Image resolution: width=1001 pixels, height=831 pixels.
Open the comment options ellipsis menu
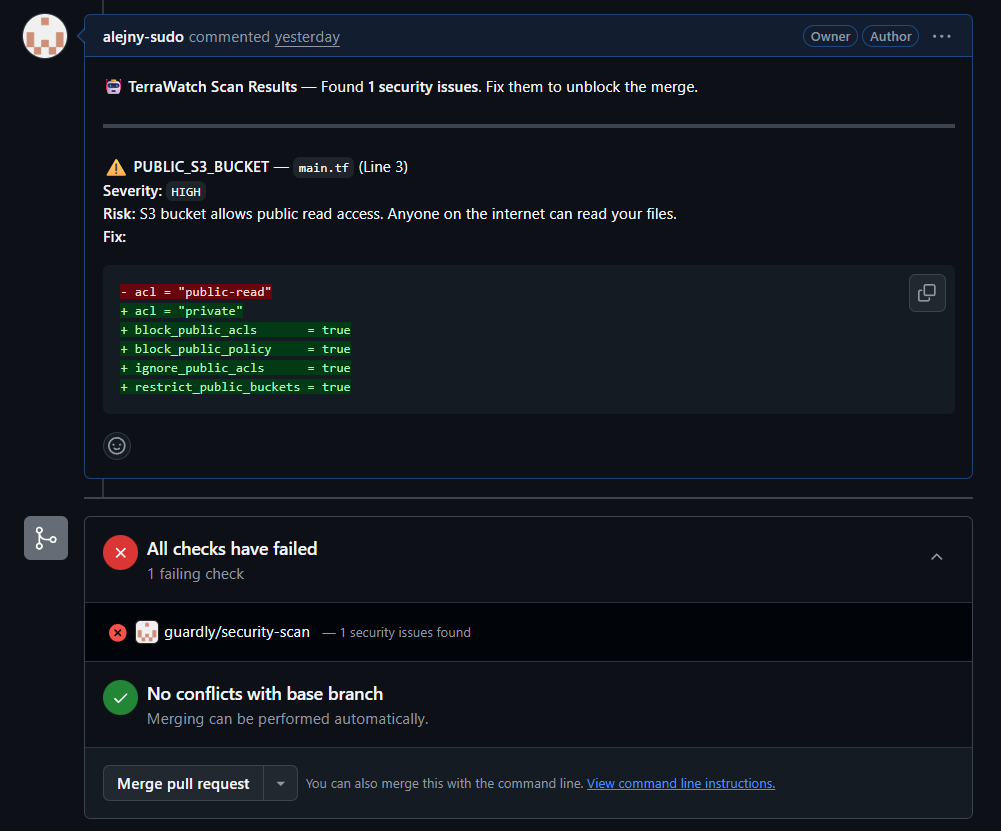942,36
